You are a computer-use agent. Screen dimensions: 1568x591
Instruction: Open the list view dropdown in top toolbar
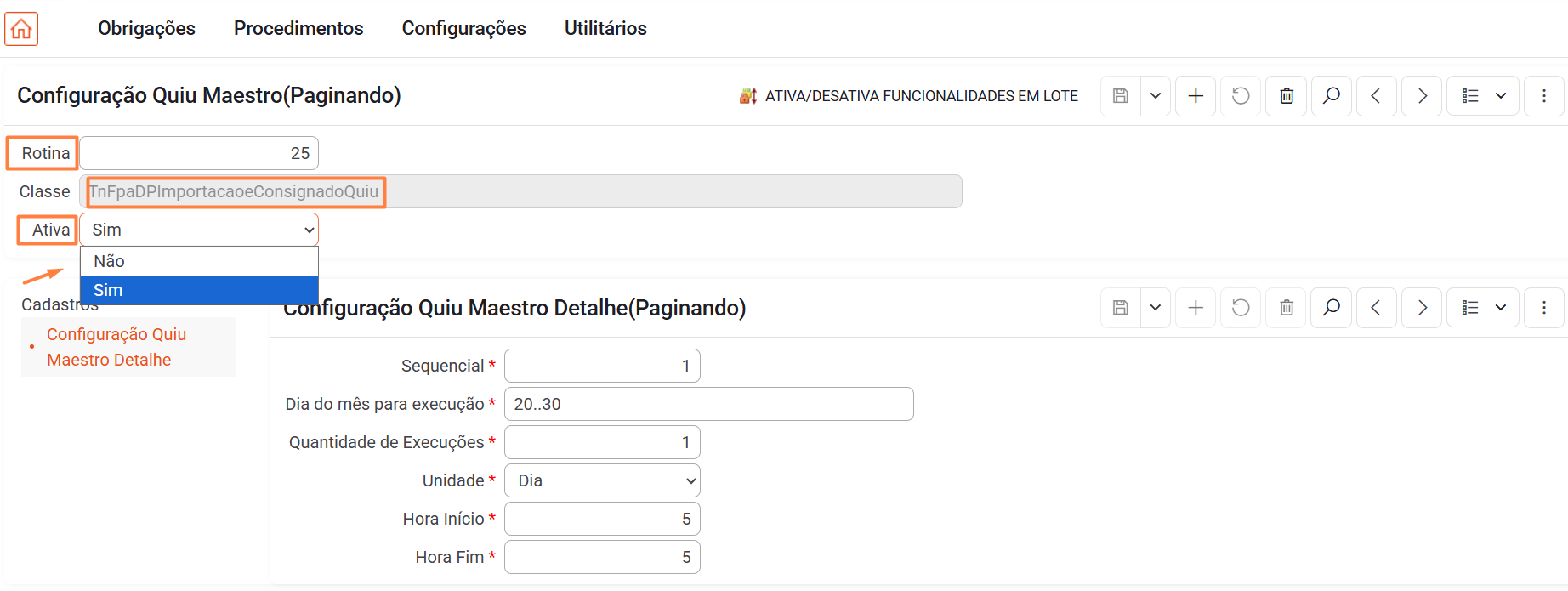coord(1484,96)
